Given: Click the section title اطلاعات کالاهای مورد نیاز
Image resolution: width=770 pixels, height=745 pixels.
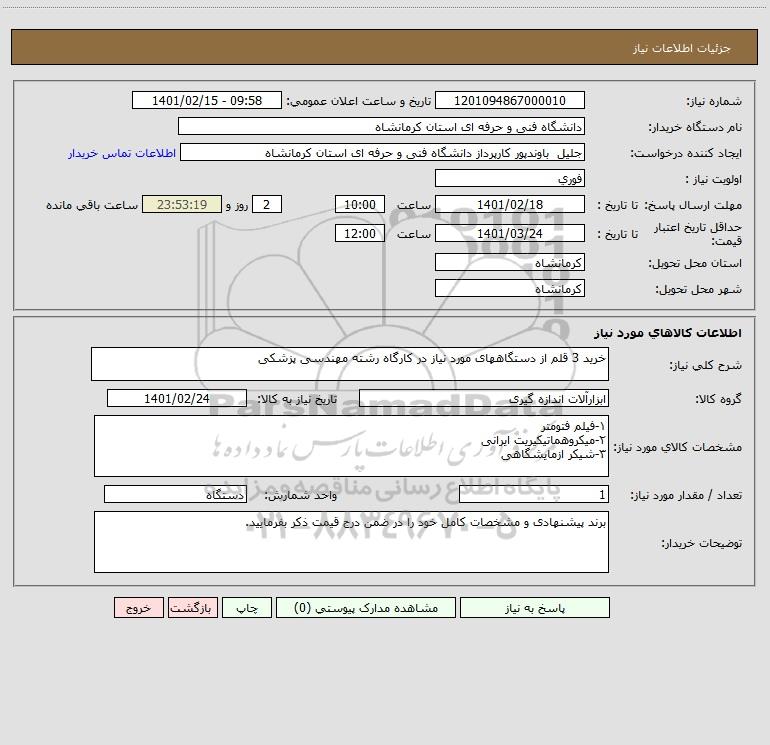Looking at the screenshot, I should click(668, 333).
